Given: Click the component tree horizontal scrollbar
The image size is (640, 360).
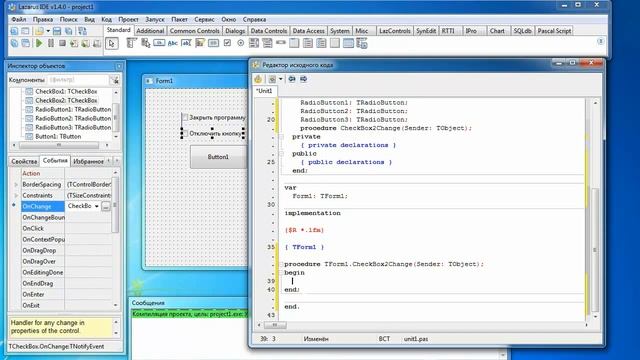Looking at the screenshot, I should (x=60, y=145).
